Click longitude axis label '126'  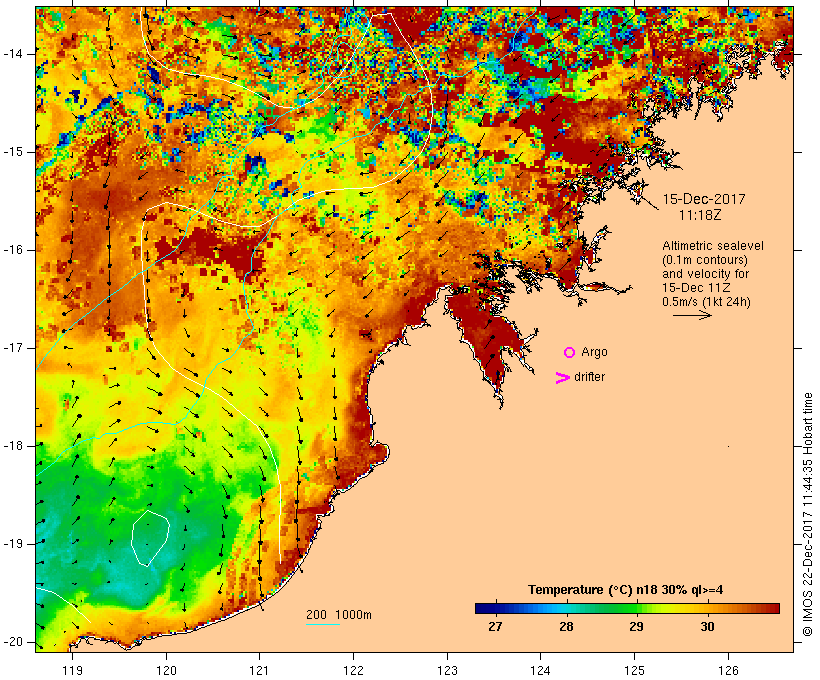coord(728,670)
